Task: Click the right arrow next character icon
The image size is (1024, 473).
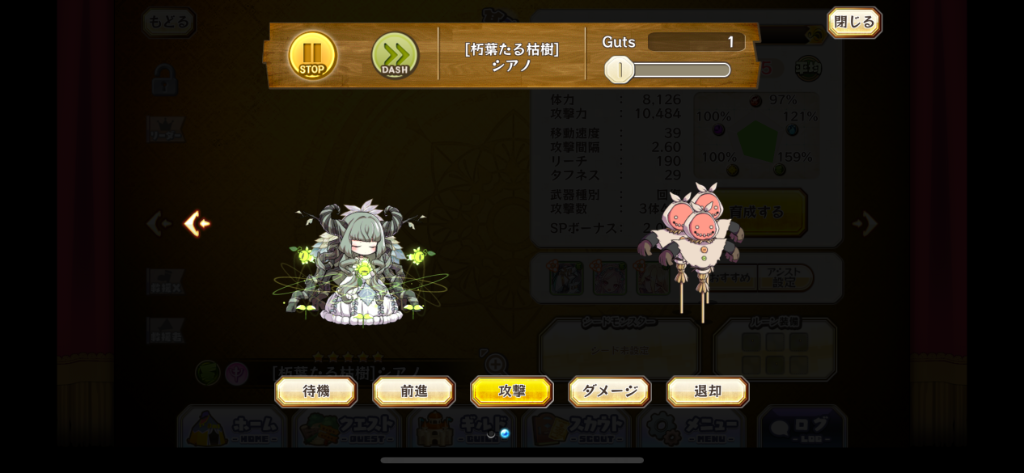Action: click(x=865, y=223)
